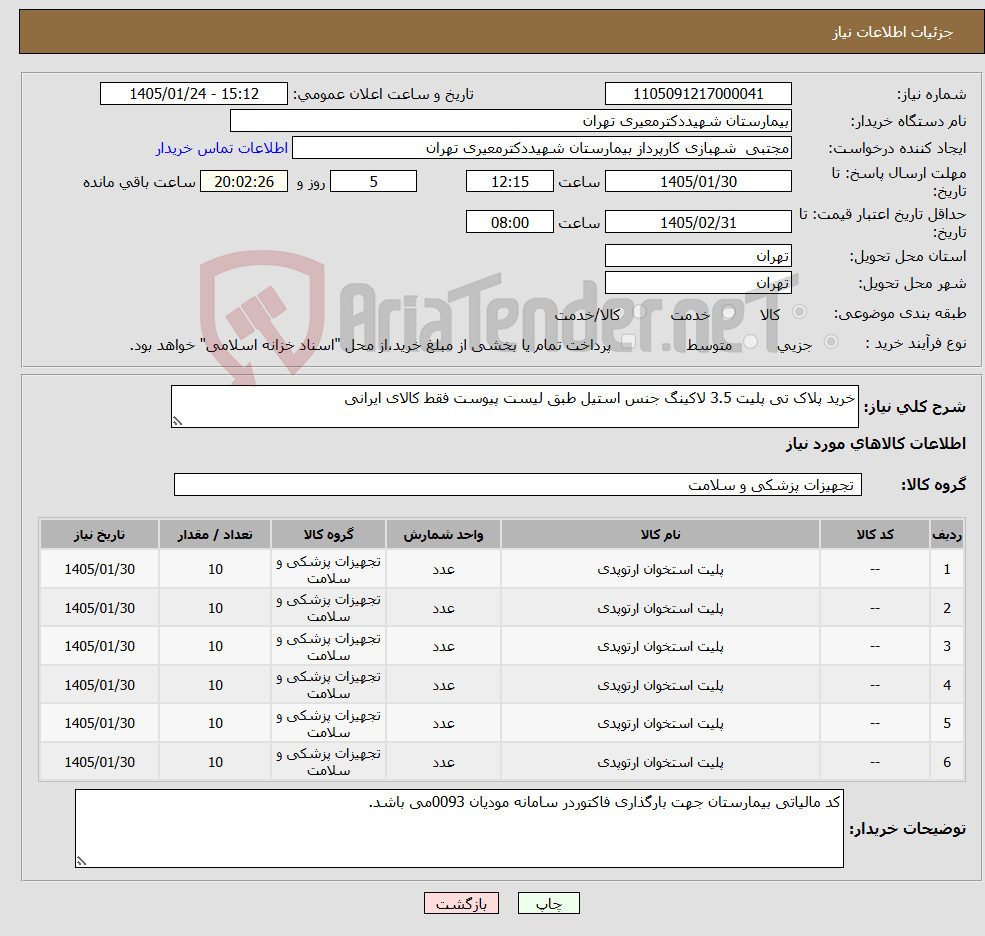Click row number 6 cell
Screen dimensions: 985x936
(947, 762)
